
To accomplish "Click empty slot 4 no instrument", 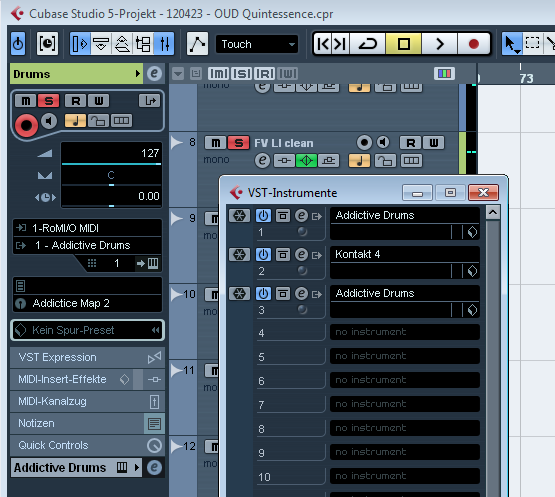I will pos(405,332).
